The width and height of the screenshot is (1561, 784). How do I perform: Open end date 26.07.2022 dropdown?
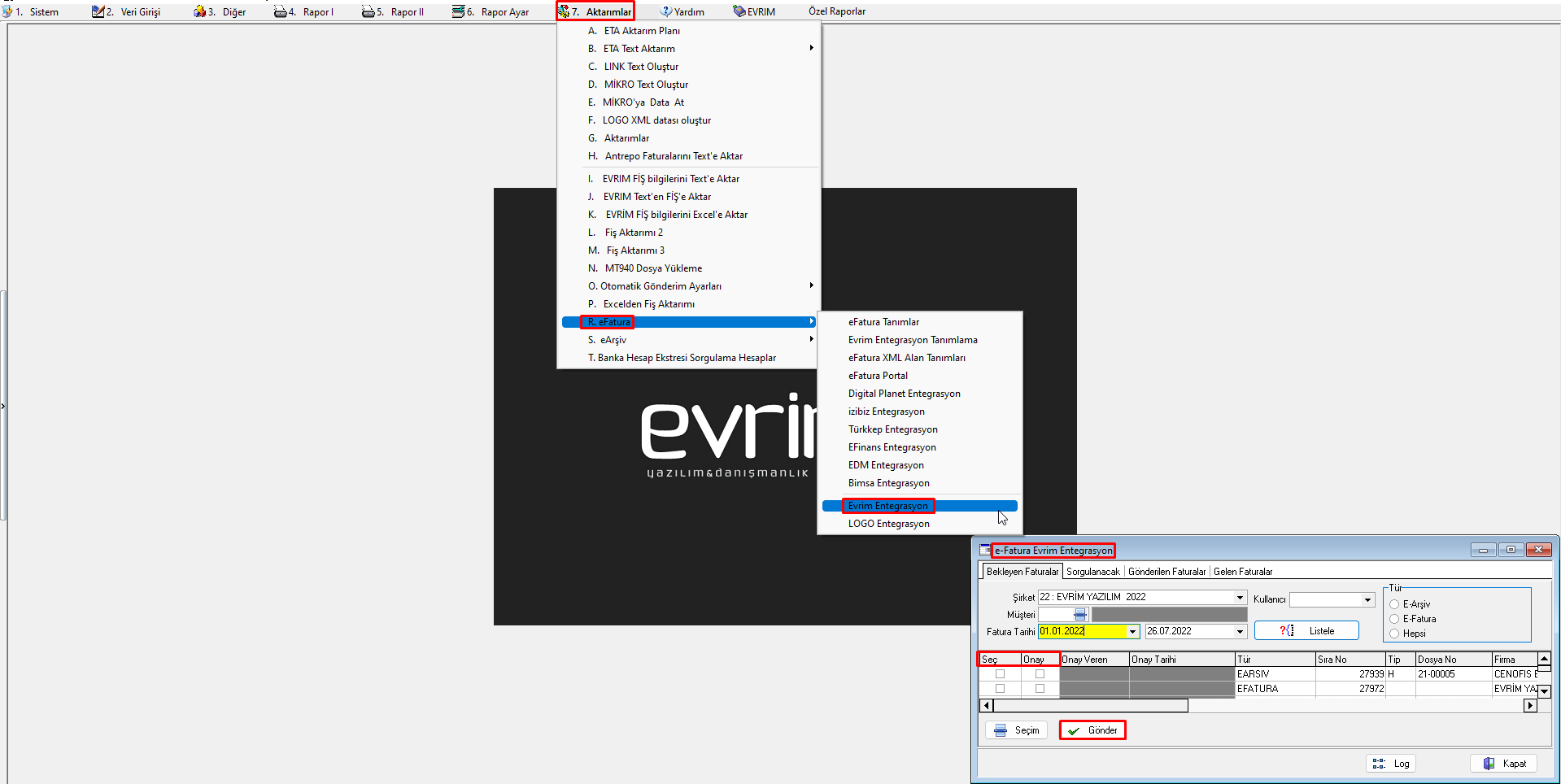click(x=1240, y=632)
